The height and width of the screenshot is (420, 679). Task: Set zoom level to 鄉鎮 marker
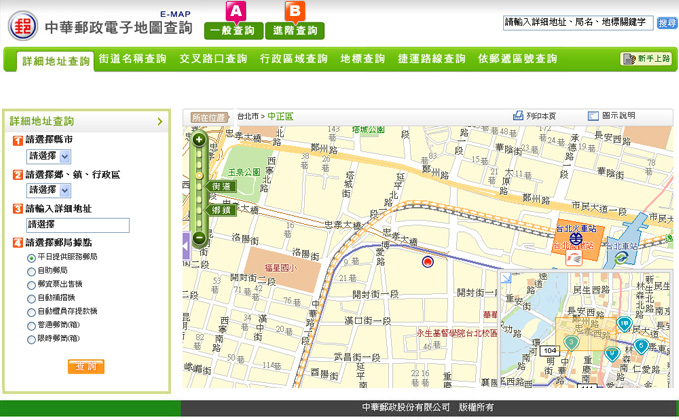[222, 210]
